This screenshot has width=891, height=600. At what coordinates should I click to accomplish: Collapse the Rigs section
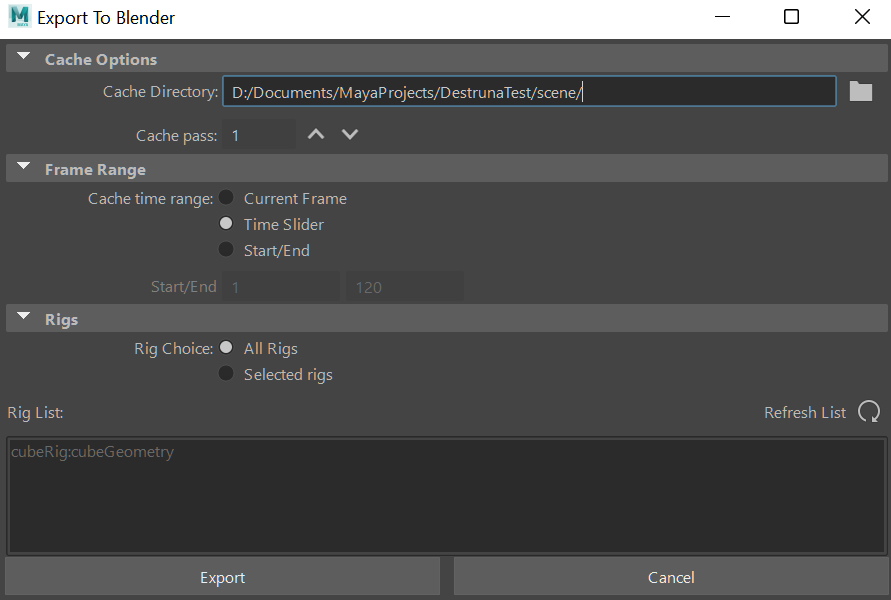click(x=22, y=317)
